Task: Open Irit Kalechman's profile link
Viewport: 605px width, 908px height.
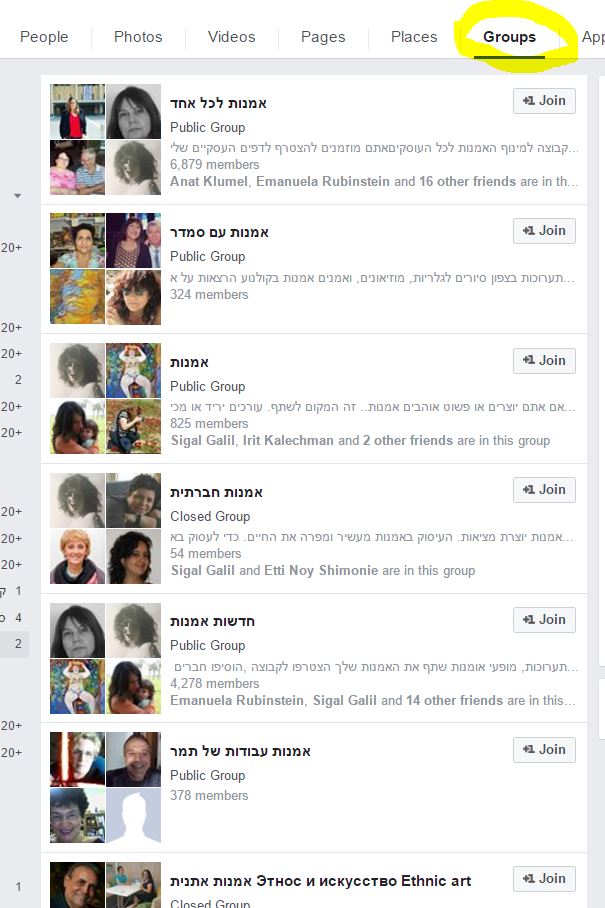Action: (x=288, y=441)
